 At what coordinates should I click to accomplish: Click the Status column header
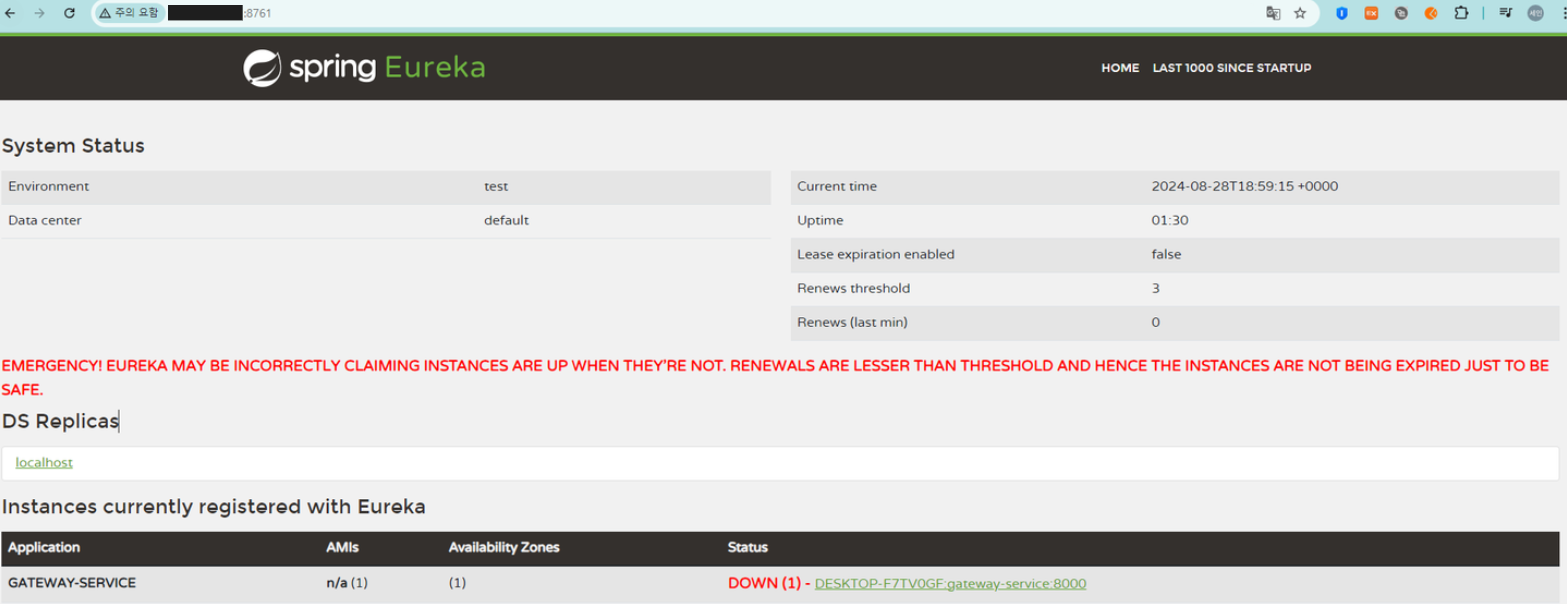coord(747,547)
